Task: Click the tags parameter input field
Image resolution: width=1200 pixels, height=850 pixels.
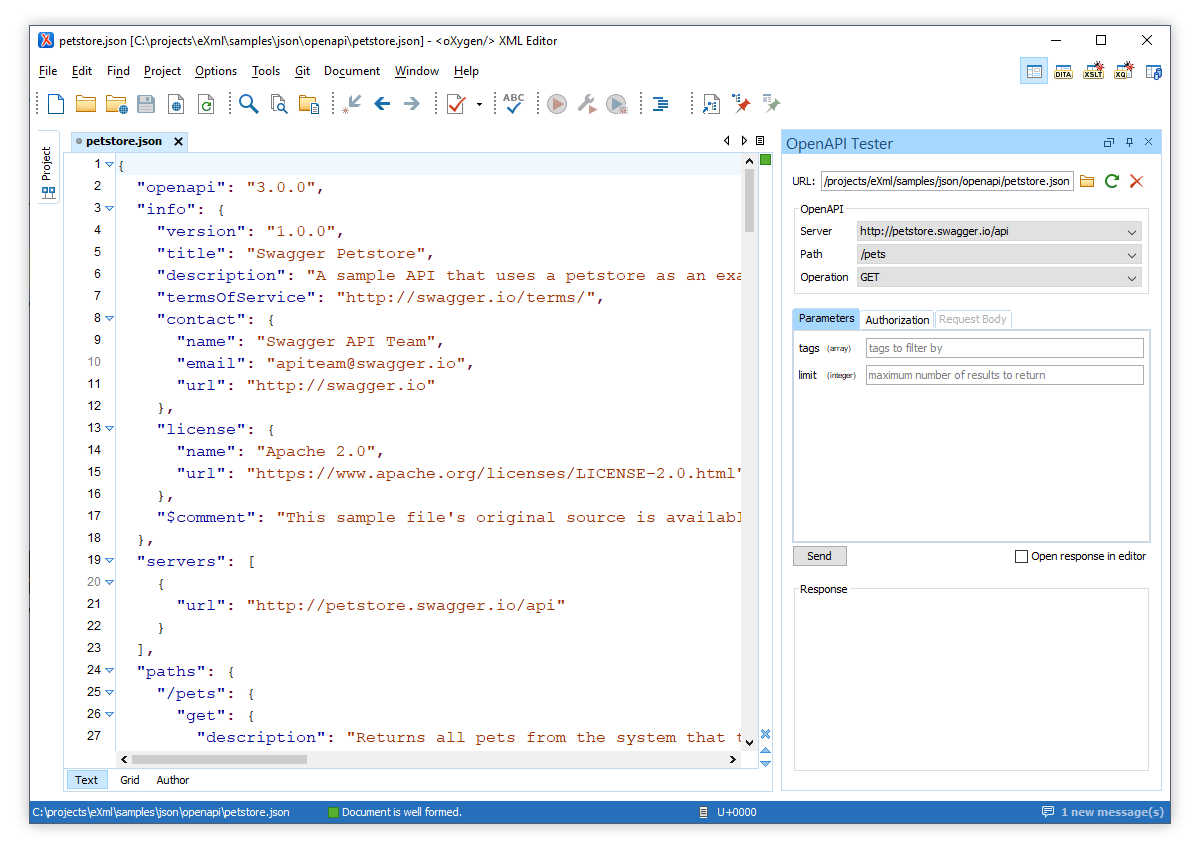Action: click(x=1004, y=348)
